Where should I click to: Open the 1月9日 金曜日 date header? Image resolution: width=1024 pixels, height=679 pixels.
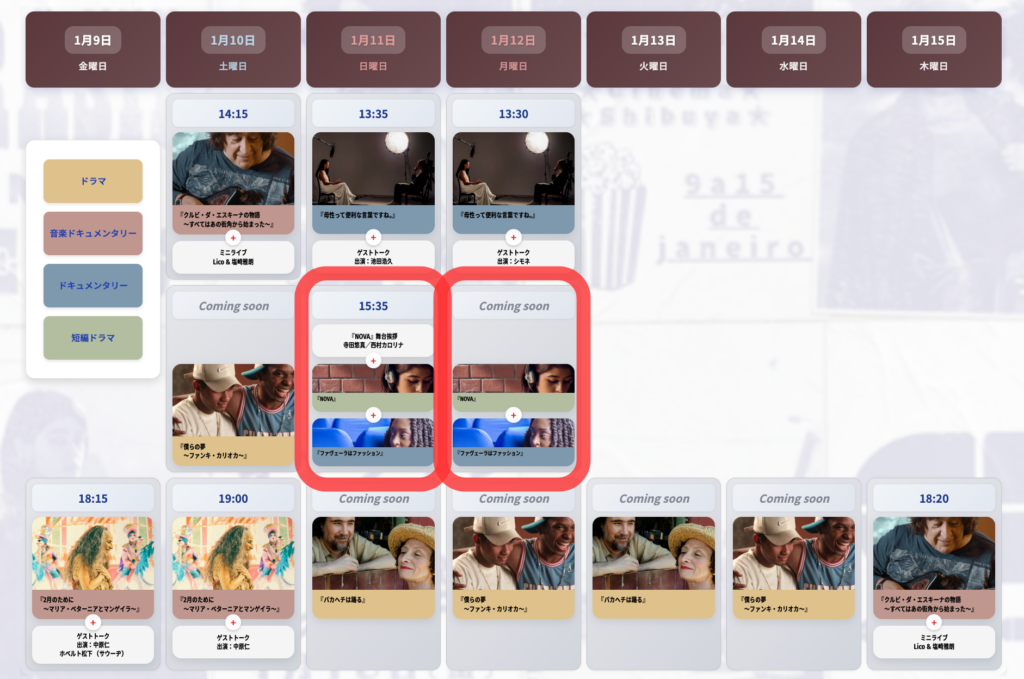93,50
